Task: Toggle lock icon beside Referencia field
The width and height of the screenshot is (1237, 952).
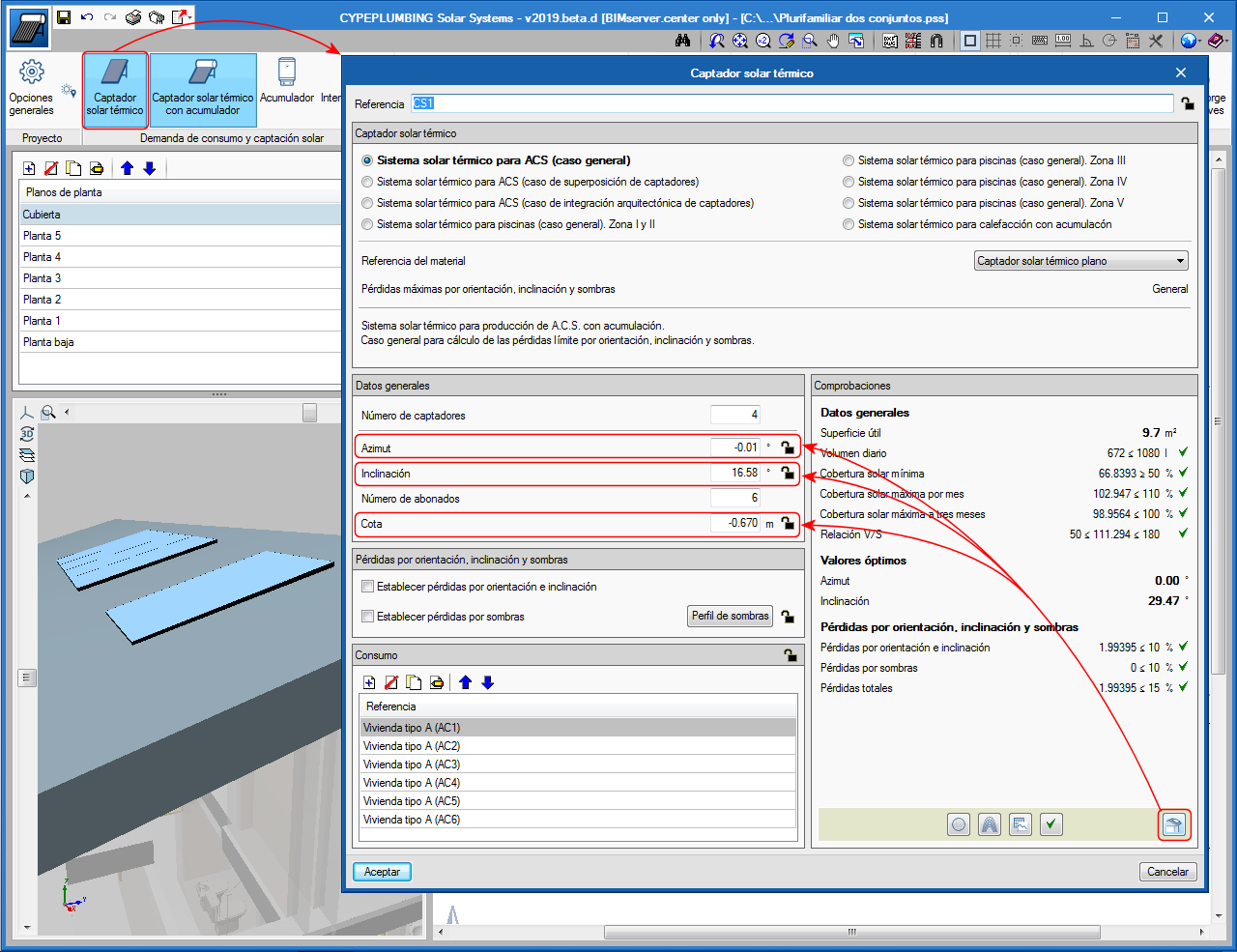Action: 1187,103
